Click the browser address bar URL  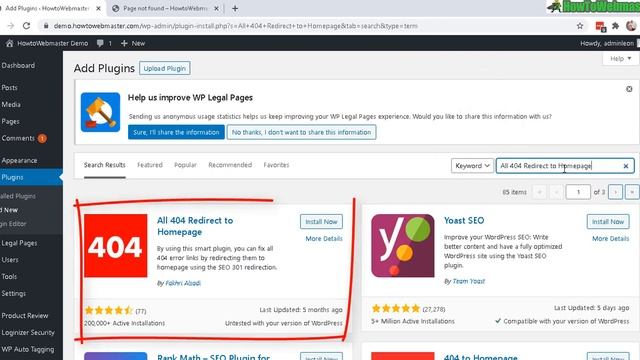tap(236, 26)
